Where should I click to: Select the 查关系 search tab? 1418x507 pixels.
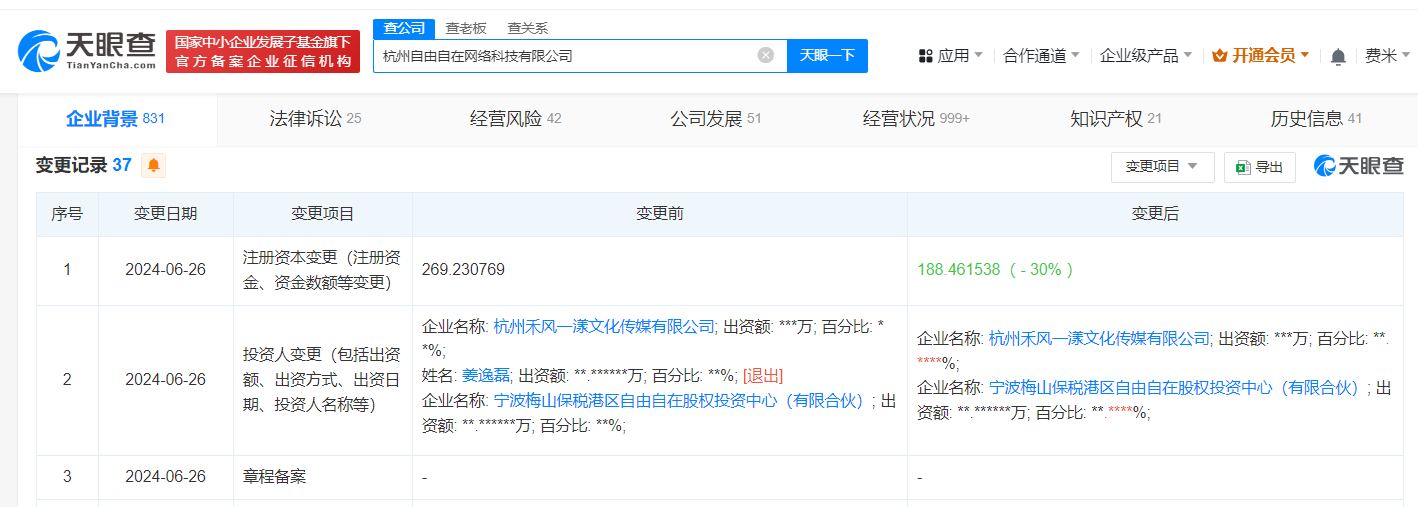click(527, 28)
